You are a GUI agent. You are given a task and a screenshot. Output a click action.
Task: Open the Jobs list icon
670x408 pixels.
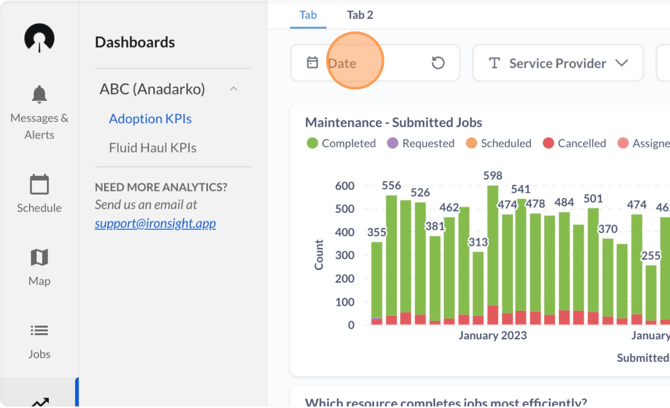pos(39,331)
